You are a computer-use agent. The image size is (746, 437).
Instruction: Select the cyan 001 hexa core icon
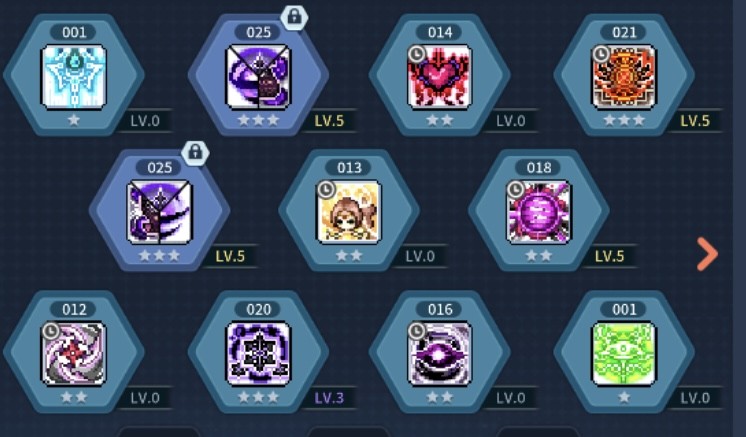[x=74, y=77]
